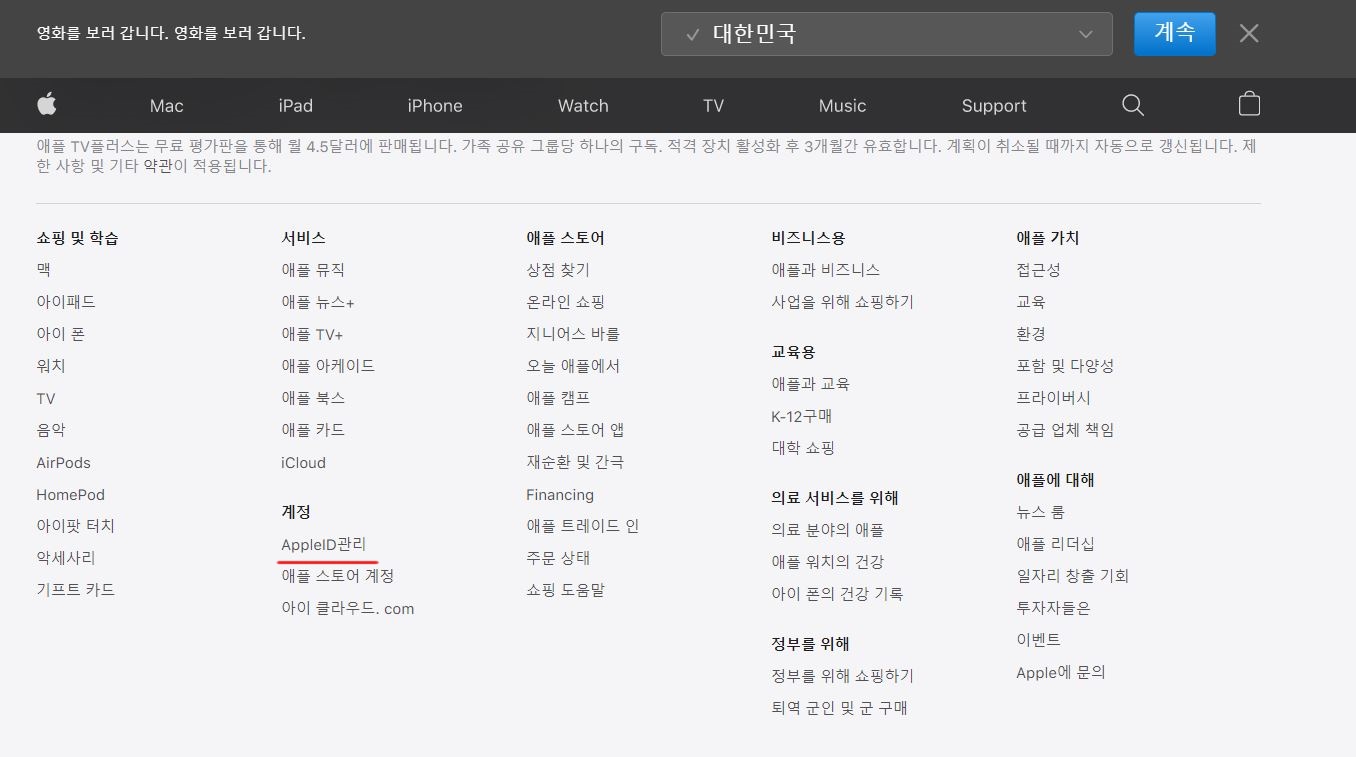Image resolution: width=1356 pixels, height=757 pixels.
Task: Open the HomePod footer link
Action: coord(71,495)
